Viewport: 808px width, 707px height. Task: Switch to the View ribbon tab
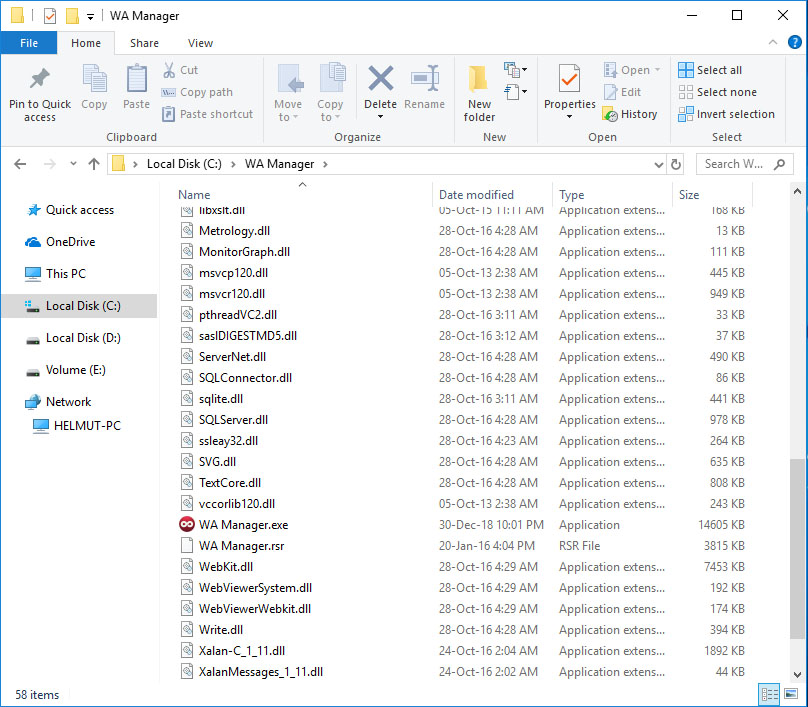click(200, 43)
